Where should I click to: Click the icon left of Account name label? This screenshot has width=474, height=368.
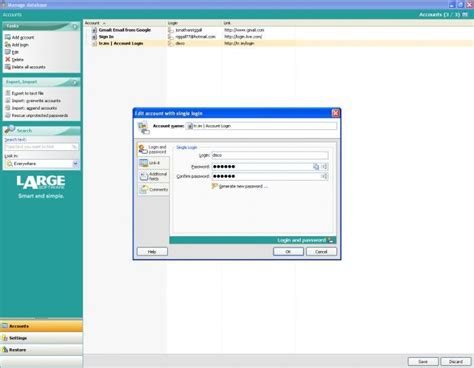pyautogui.click(x=144, y=128)
